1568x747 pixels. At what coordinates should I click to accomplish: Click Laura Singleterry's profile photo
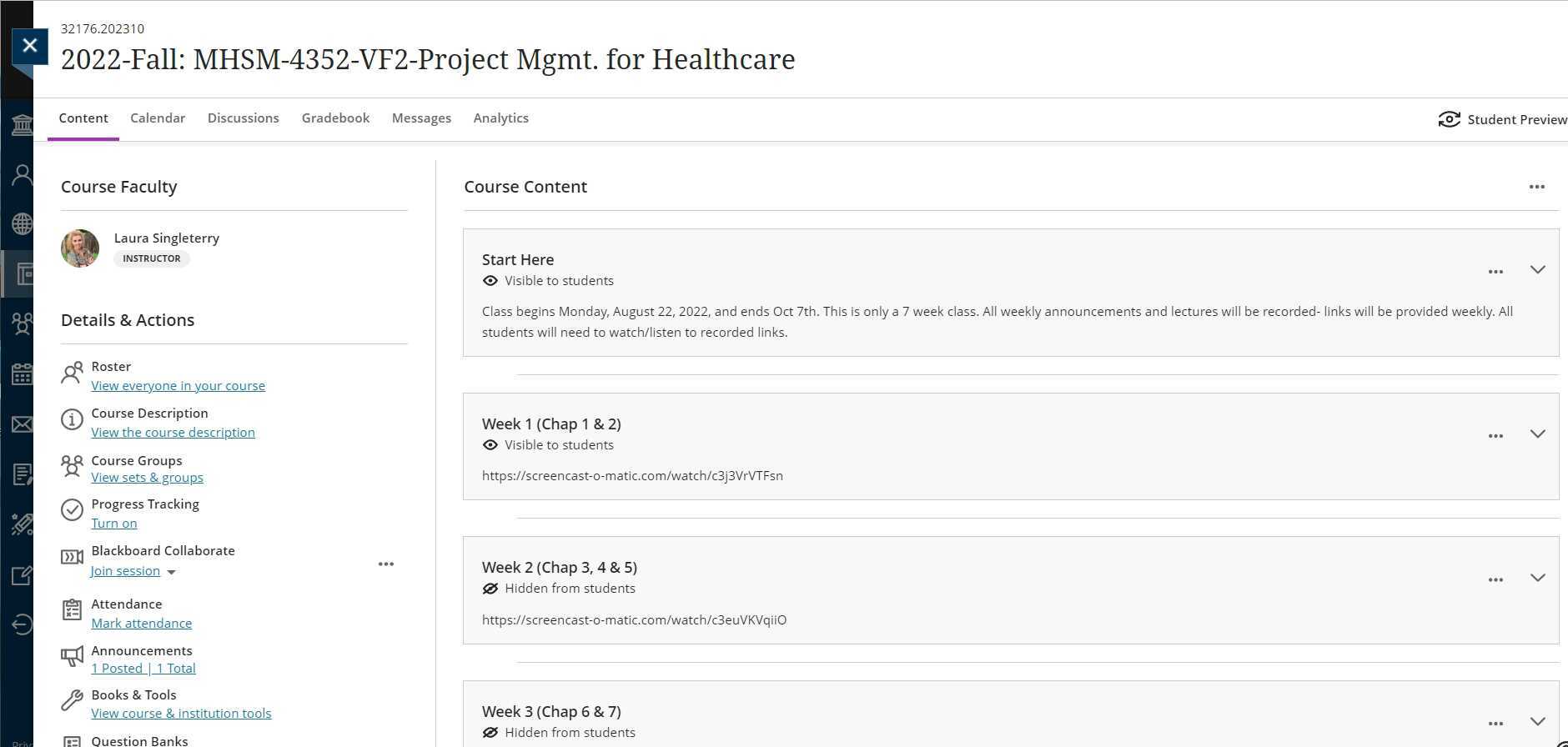tap(80, 248)
